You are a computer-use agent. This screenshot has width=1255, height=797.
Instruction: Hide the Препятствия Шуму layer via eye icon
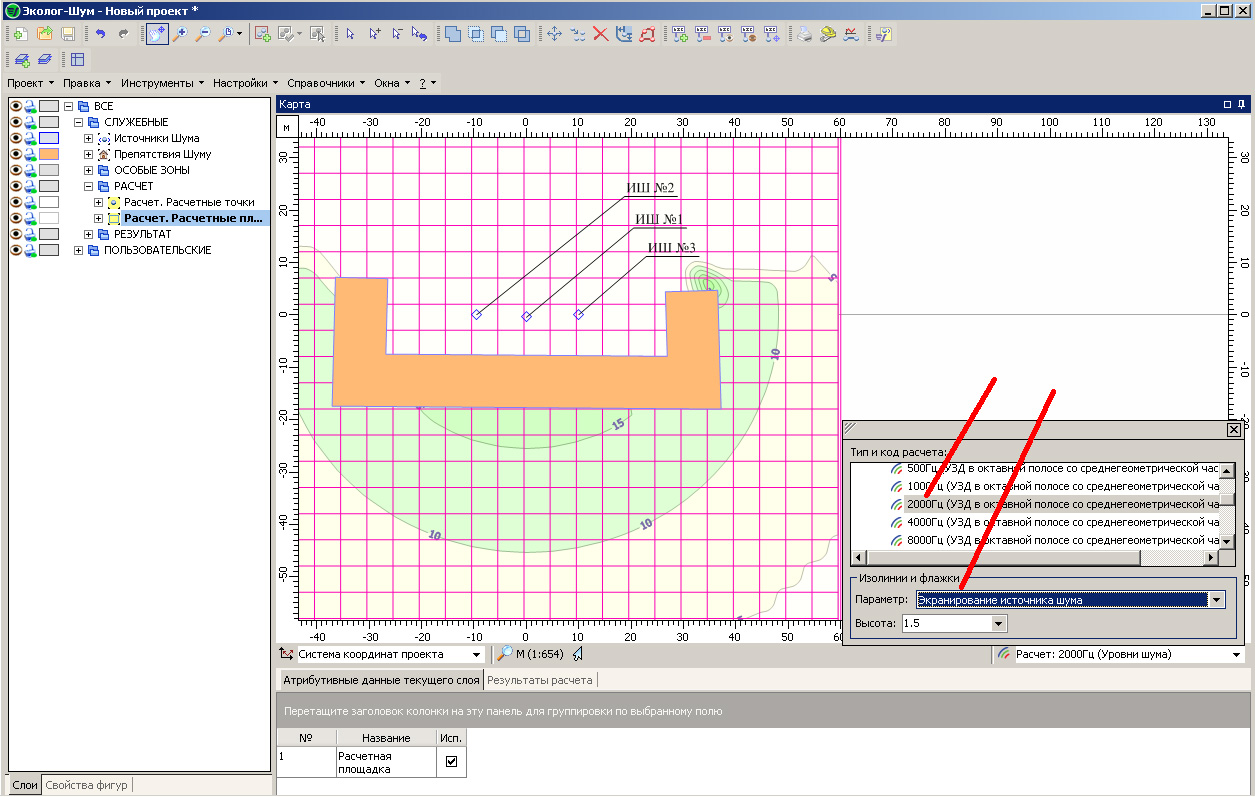[x=16, y=155]
